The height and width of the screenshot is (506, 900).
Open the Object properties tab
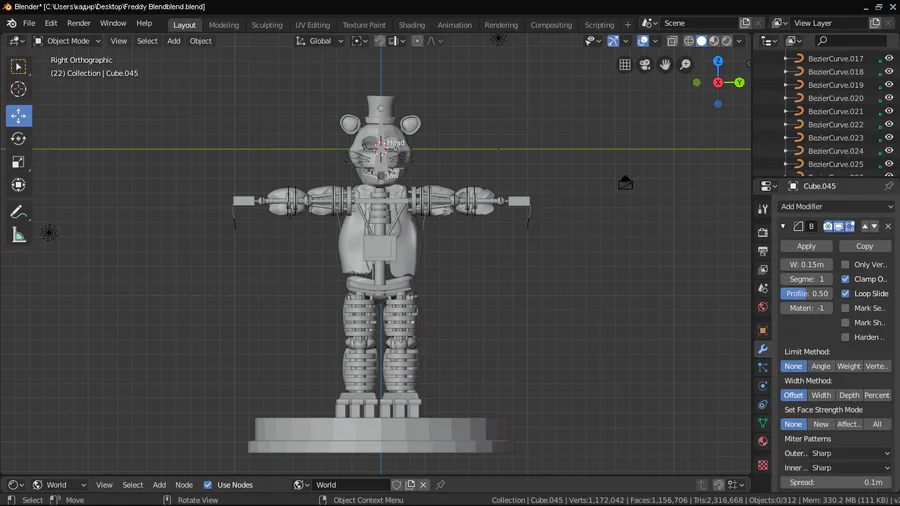point(762,330)
